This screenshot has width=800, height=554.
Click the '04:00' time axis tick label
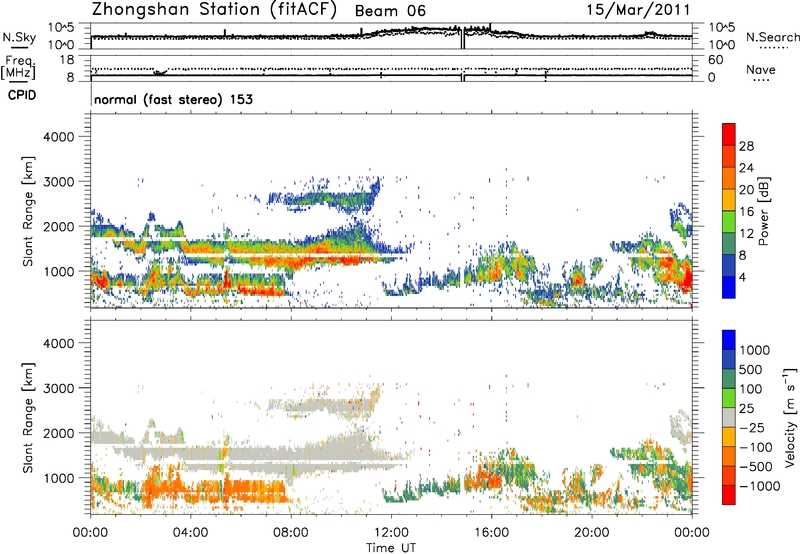pyautogui.click(x=190, y=533)
